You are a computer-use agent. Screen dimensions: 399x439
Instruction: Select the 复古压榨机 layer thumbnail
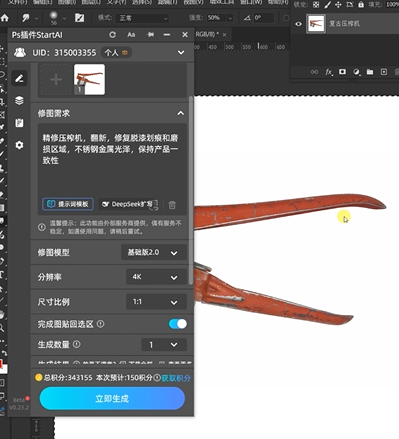click(x=315, y=24)
